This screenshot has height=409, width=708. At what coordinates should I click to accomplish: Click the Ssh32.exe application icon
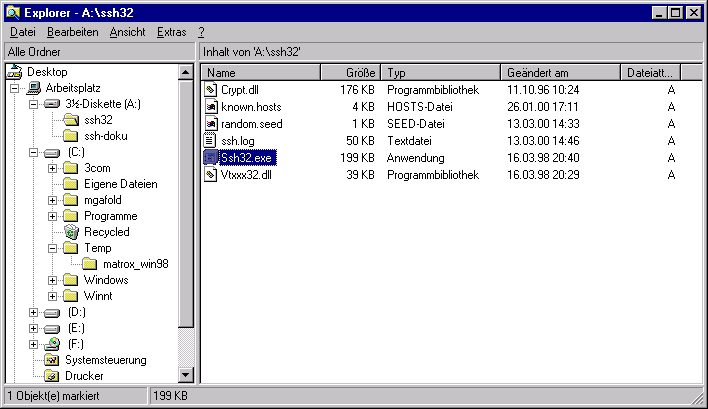point(211,158)
